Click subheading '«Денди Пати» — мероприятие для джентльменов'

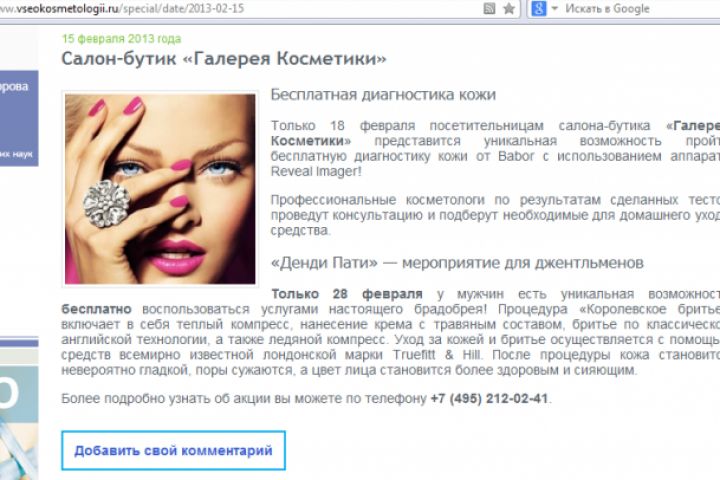457,263
